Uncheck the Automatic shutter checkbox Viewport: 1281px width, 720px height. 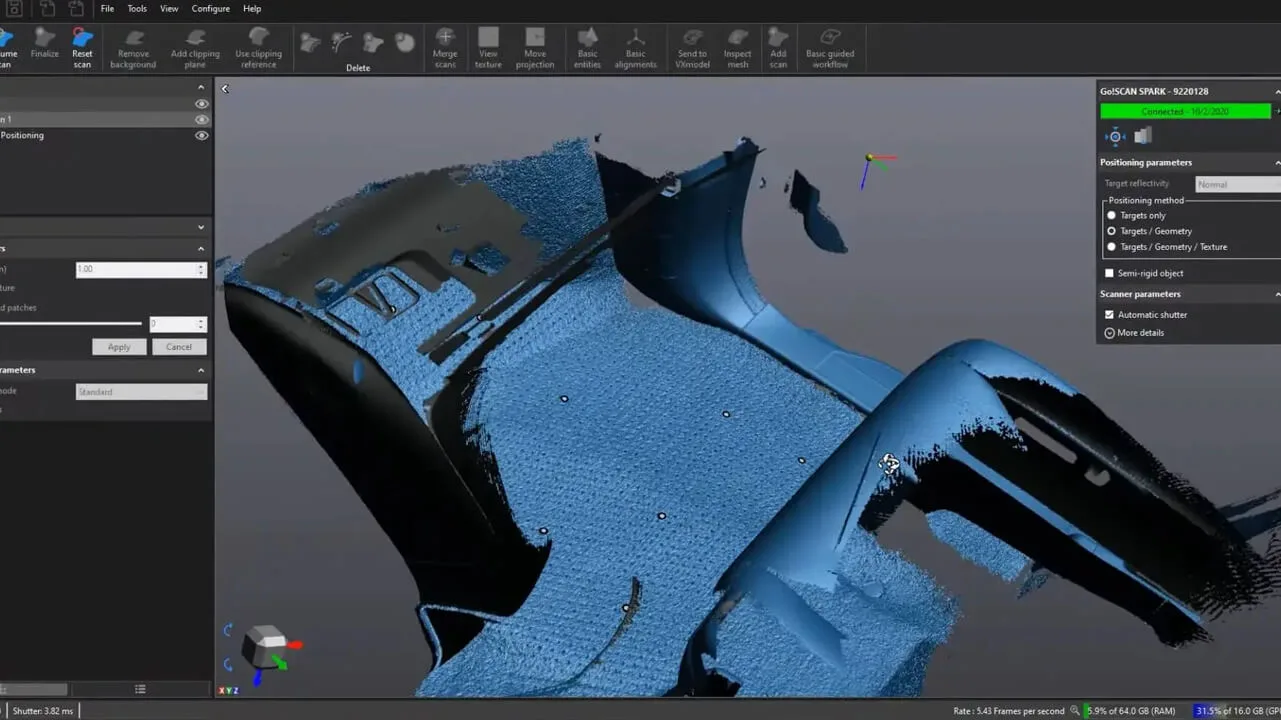point(1109,315)
